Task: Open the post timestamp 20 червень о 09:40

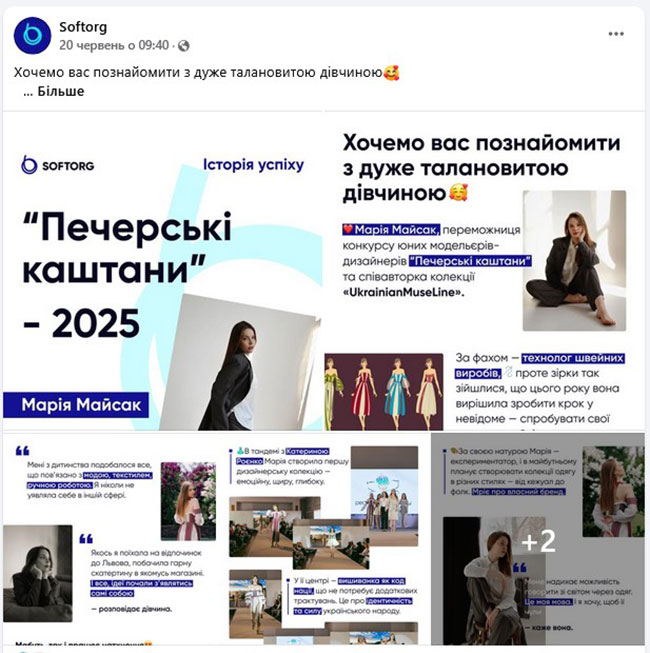Action: click(114, 45)
